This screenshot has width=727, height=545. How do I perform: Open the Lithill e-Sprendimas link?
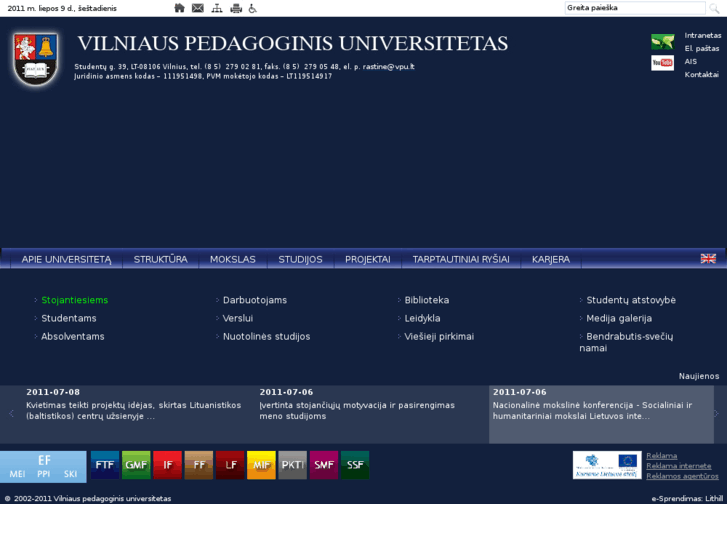click(x=714, y=499)
